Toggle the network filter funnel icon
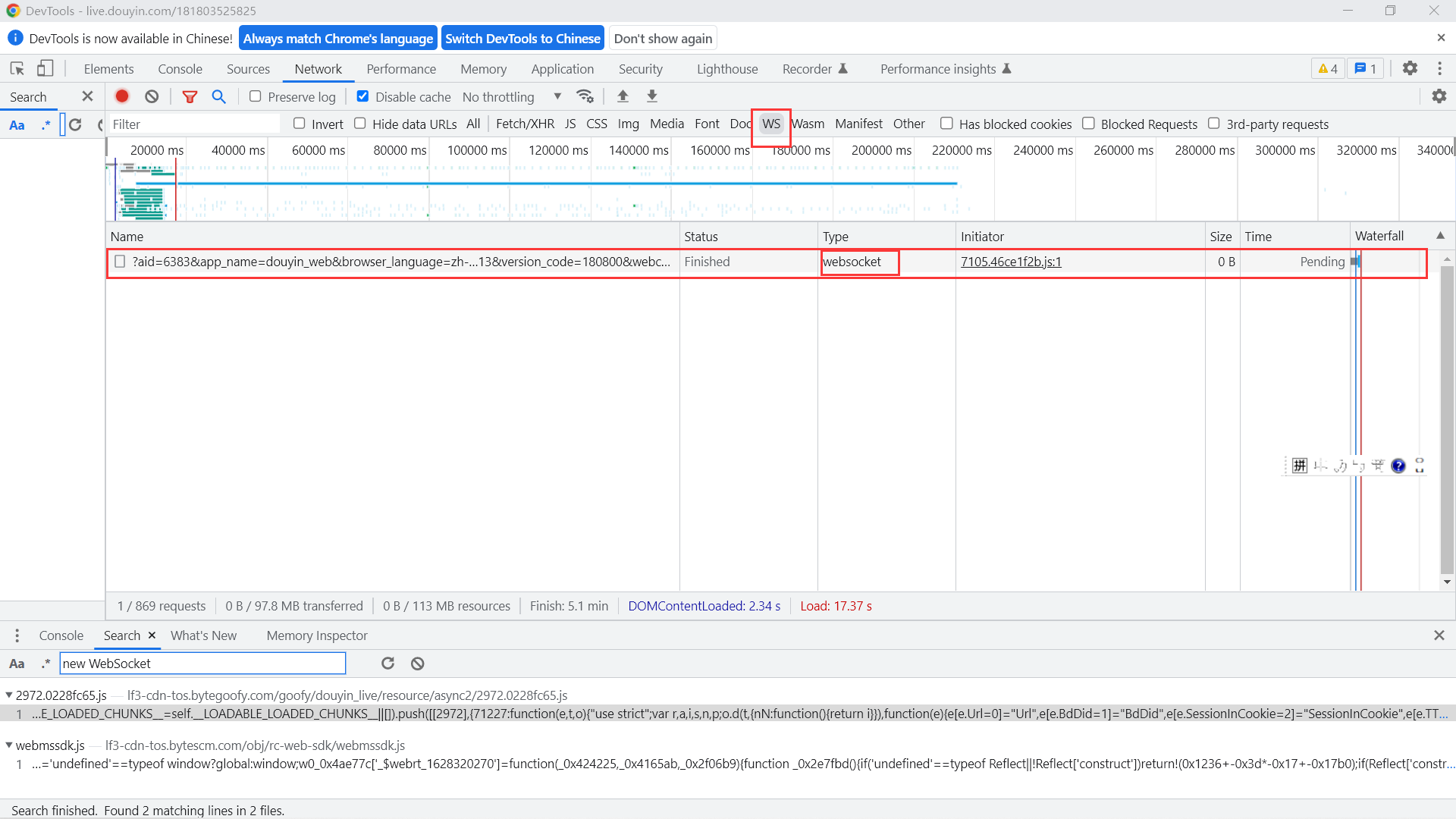Image resolution: width=1456 pixels, height=819 pixels. point(190,96)
